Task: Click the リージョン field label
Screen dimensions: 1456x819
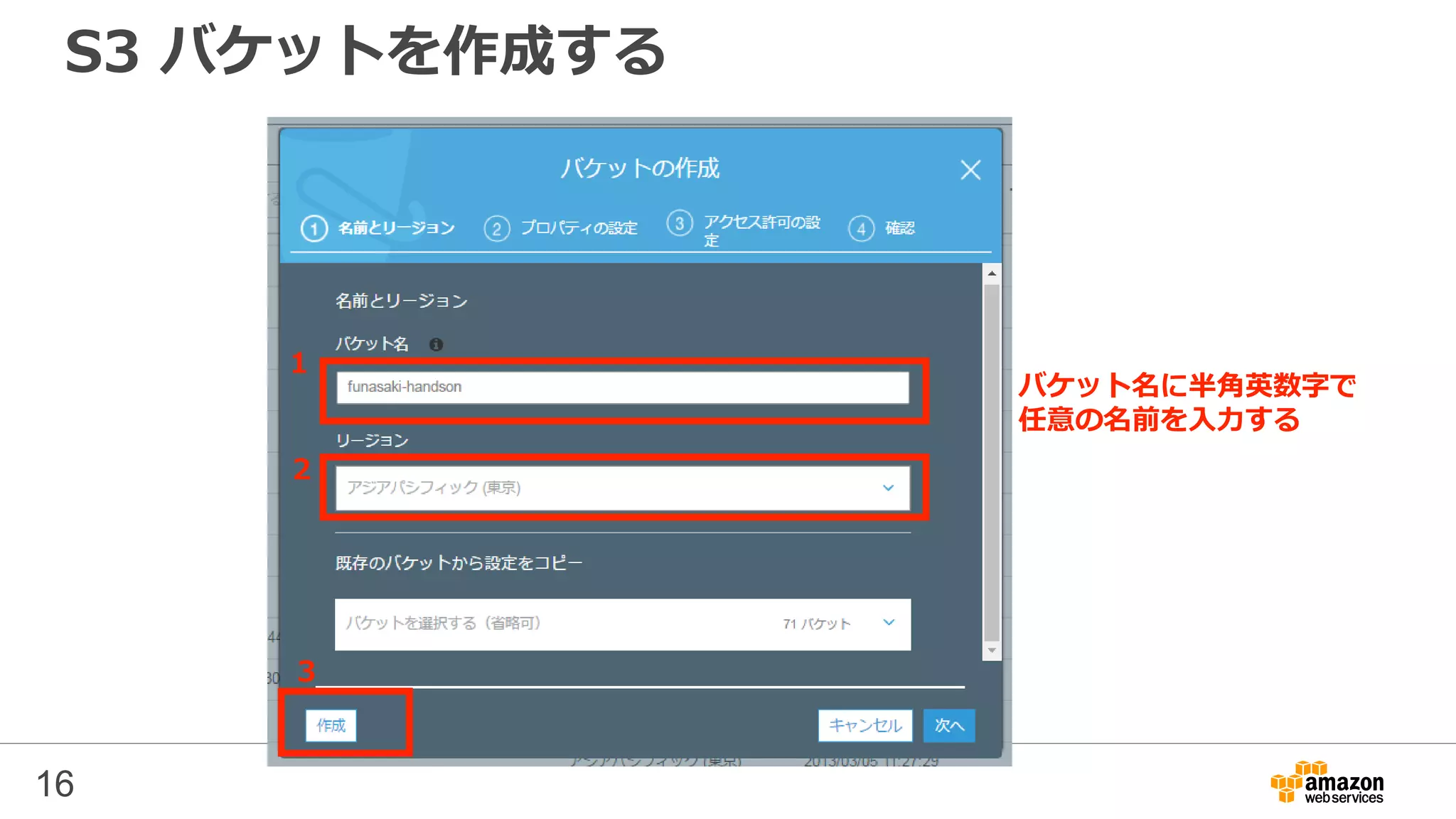Action: tap(372, 441)
